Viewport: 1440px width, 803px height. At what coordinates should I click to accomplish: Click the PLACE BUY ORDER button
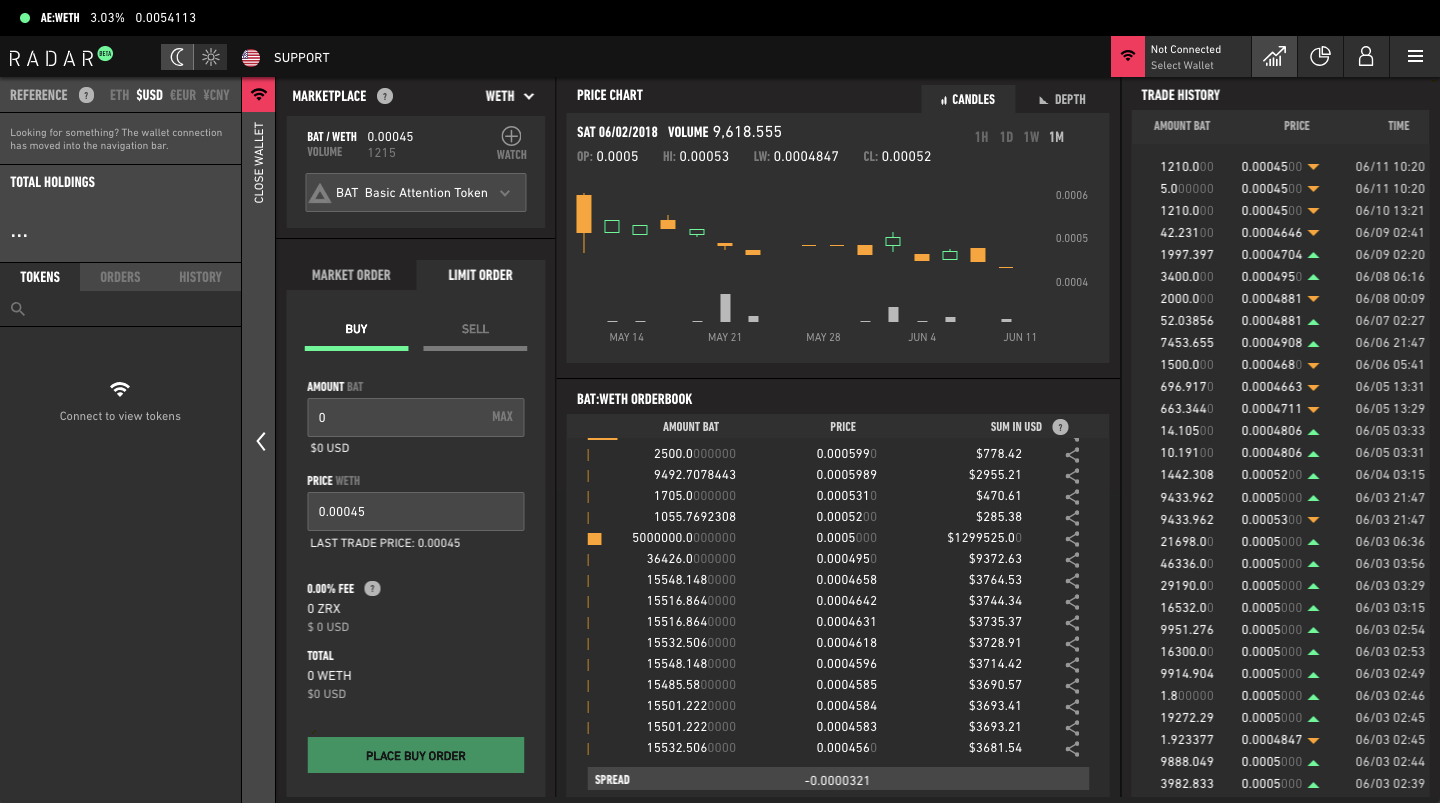pyautogui.click(x=415, y=755)
